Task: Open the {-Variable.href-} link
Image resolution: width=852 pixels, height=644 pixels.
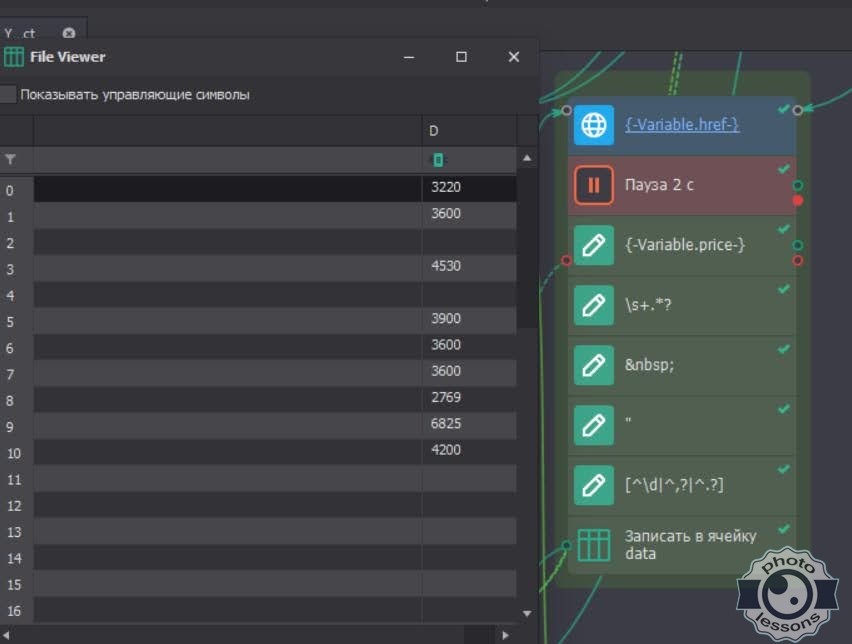Action: (x=681, y=125)
